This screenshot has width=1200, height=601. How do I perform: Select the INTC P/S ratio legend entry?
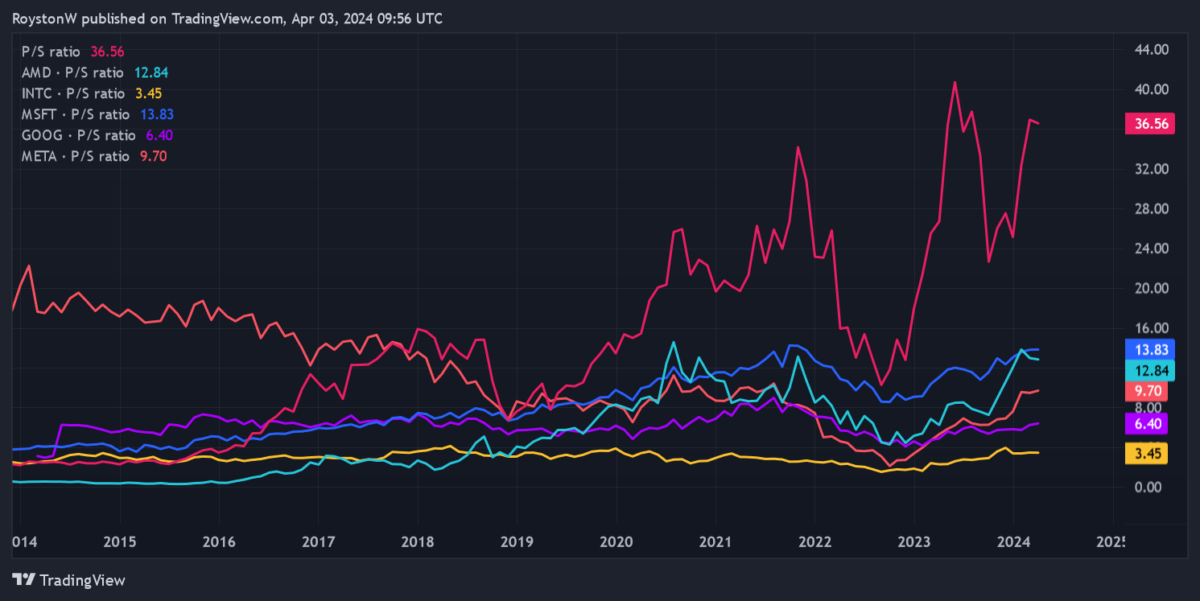(72, 93)
